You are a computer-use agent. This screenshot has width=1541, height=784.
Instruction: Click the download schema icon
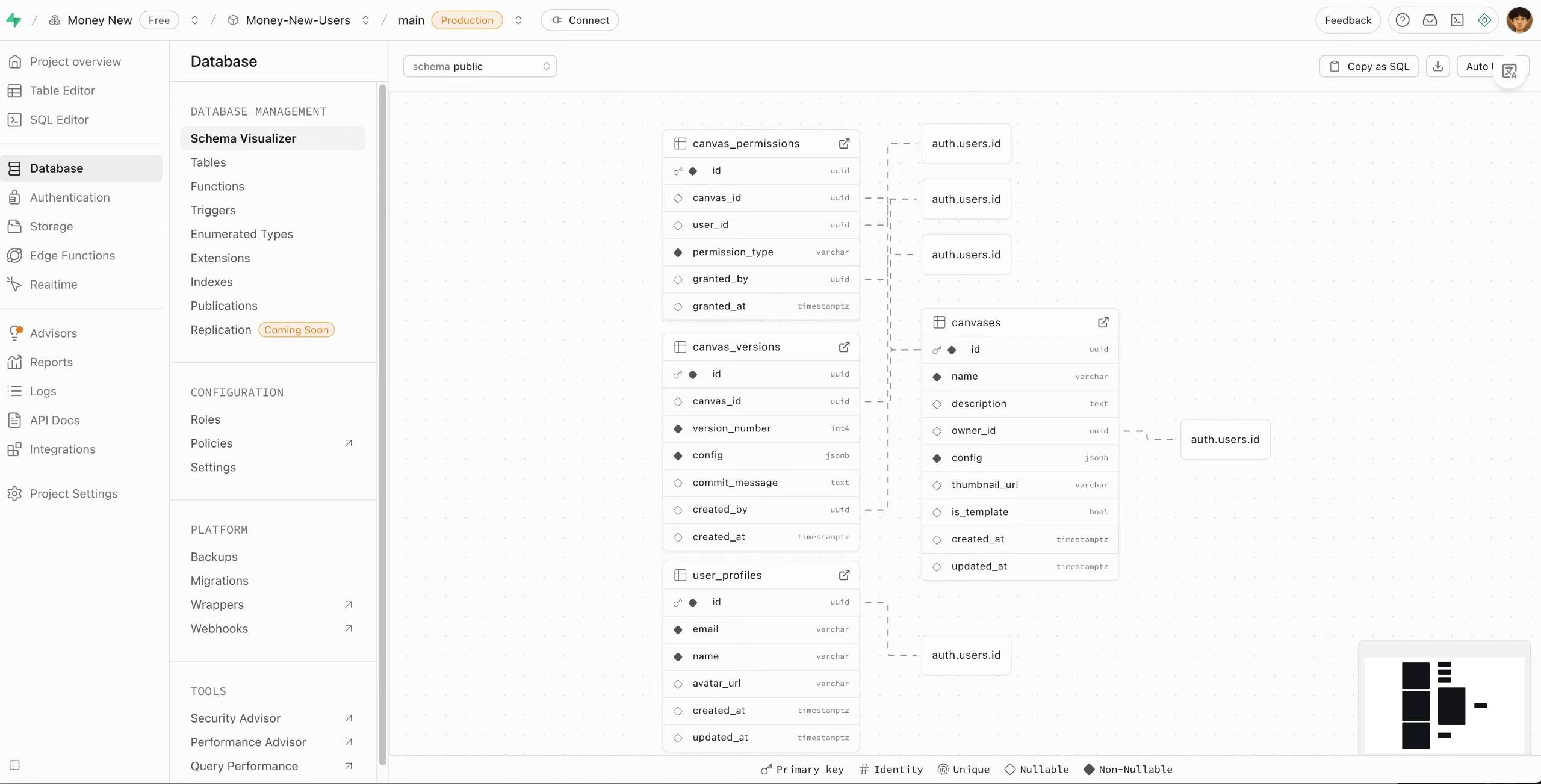click(1437, 66)
